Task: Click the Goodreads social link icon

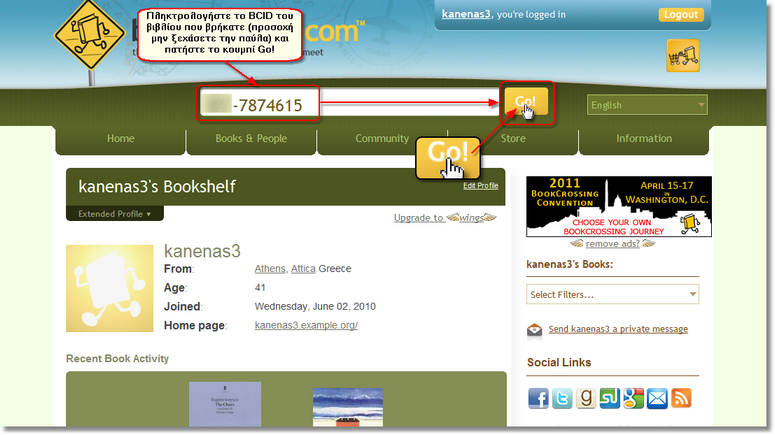Action: coord(585,399)
